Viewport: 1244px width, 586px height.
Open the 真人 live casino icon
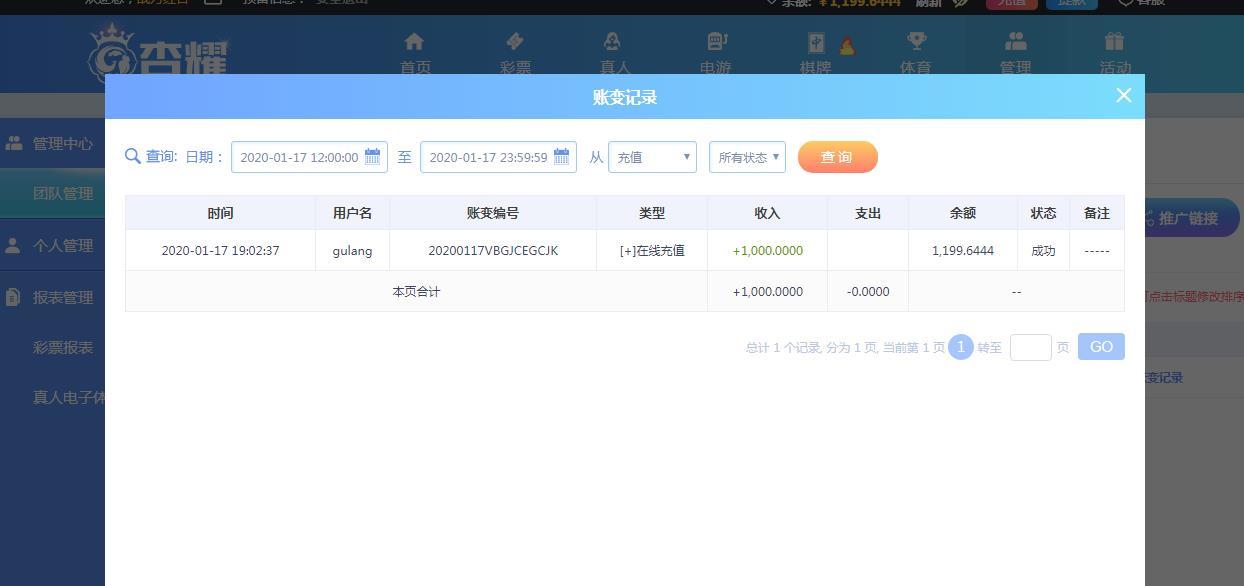click(612, 42)
